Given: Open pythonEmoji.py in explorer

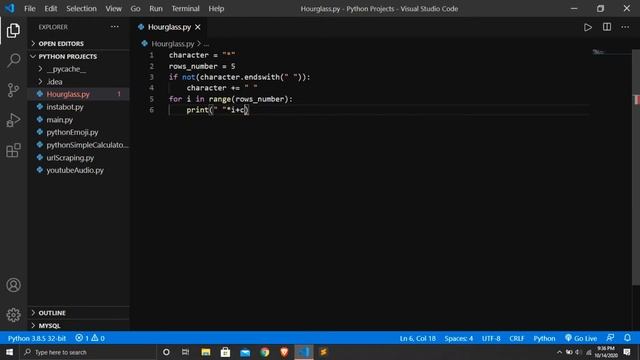Looking at the screenshot, I should 79,132.
